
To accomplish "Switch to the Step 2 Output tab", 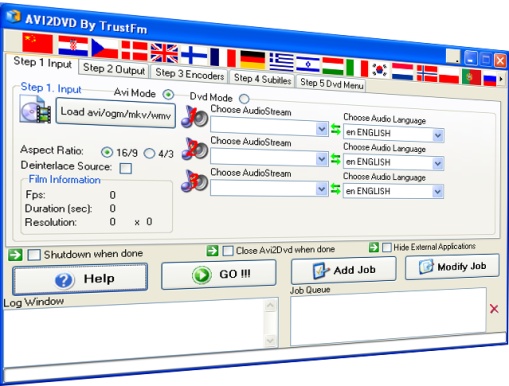I will (114, 69).
